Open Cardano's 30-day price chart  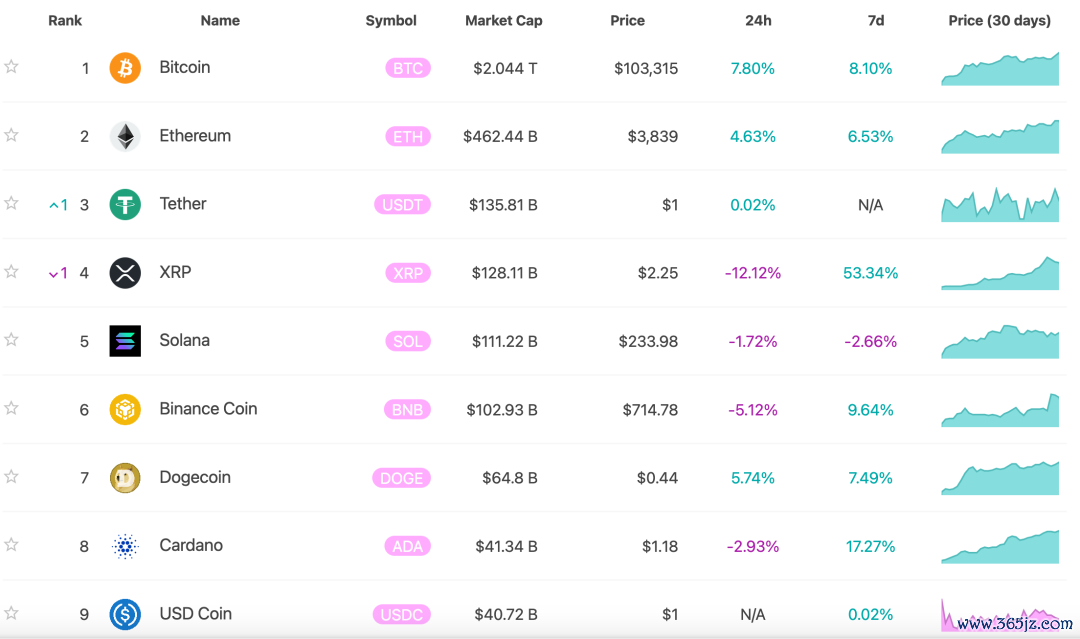coord(1000,547)
